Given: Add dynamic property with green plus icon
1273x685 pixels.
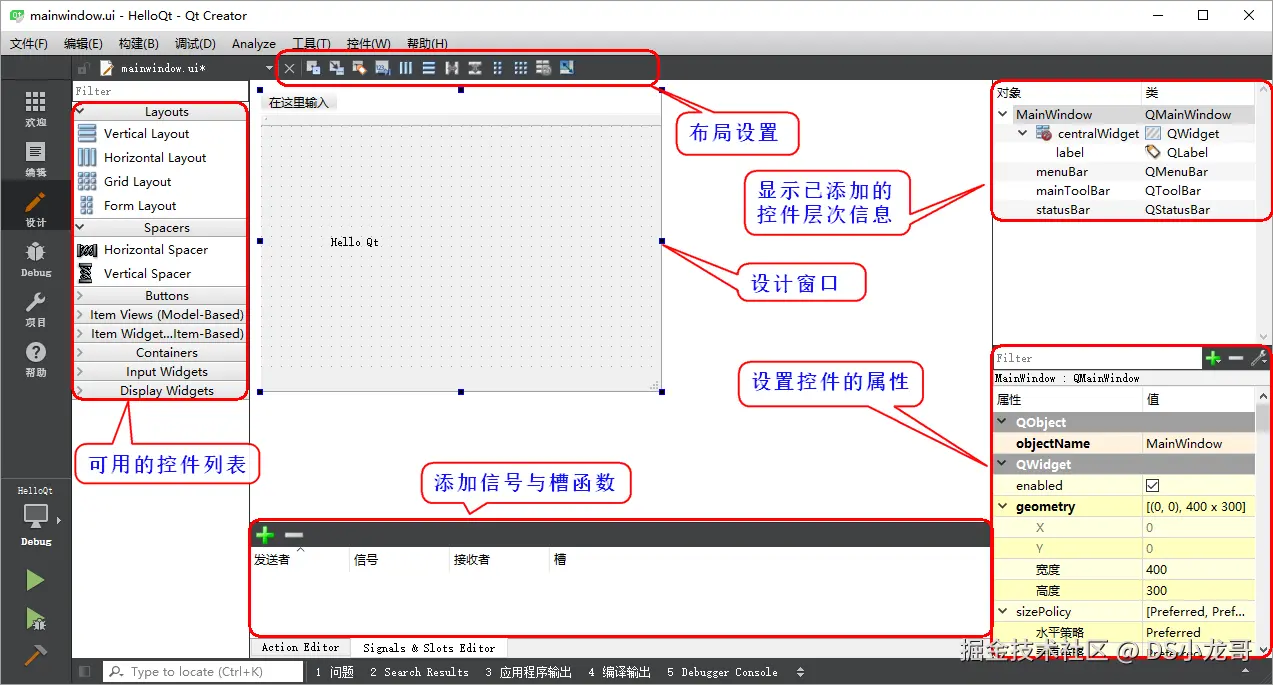Looking at the screenshot, I should pos(1213,358).
